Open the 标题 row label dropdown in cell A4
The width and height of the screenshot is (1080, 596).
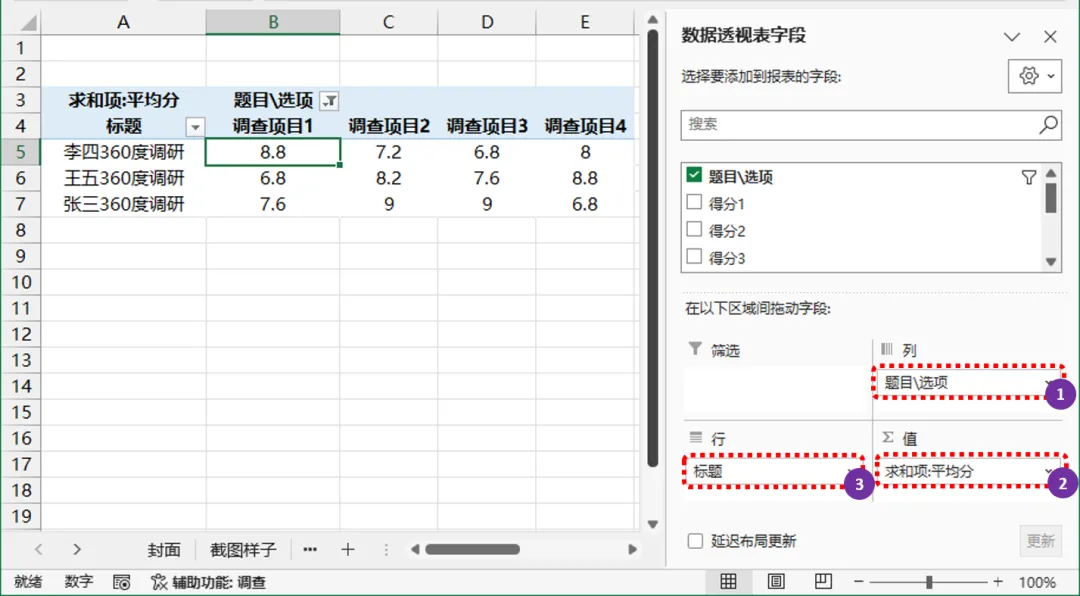[196, 127]
